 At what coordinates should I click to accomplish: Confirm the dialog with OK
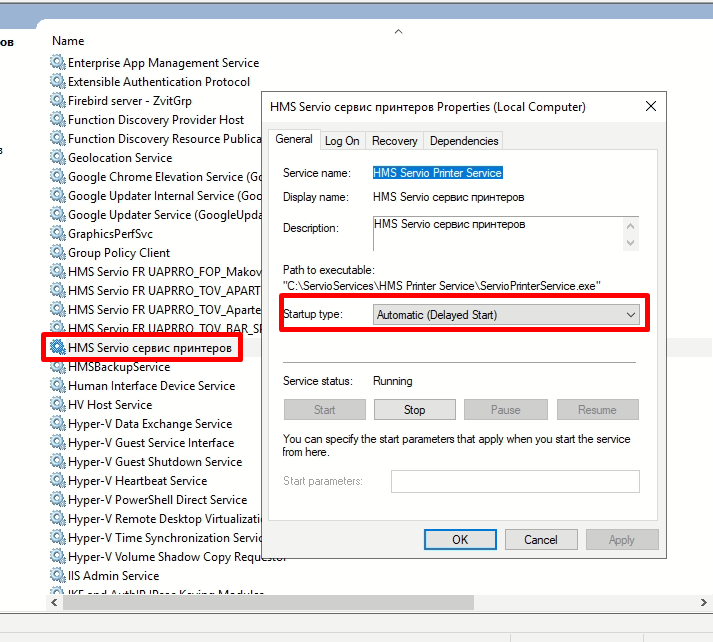tap(460, 540)
